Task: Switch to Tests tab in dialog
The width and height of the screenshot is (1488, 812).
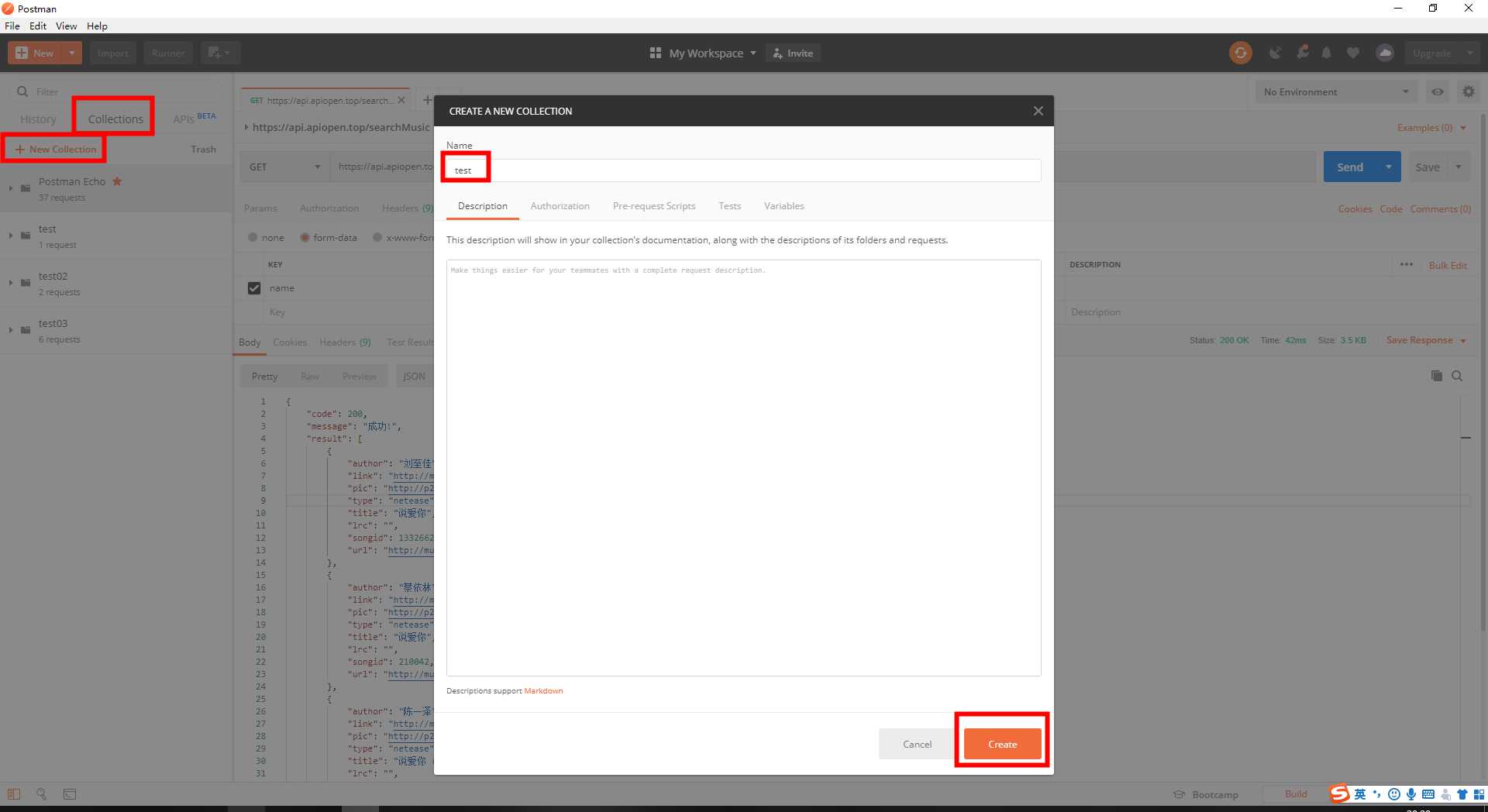Action: (x=729, y=205)
